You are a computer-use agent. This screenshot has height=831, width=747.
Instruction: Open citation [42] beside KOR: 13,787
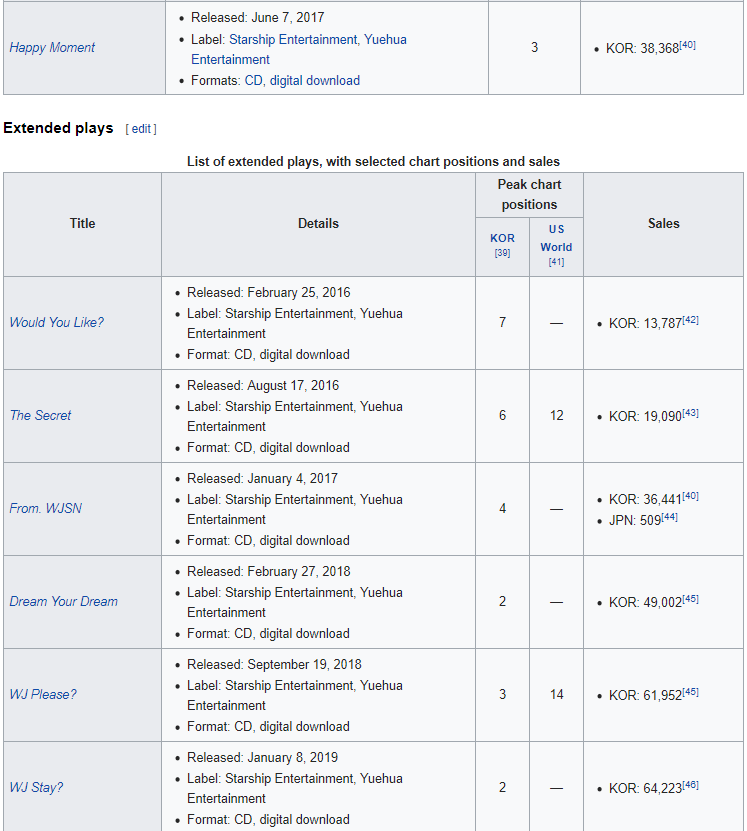click(x=691, y=320)
